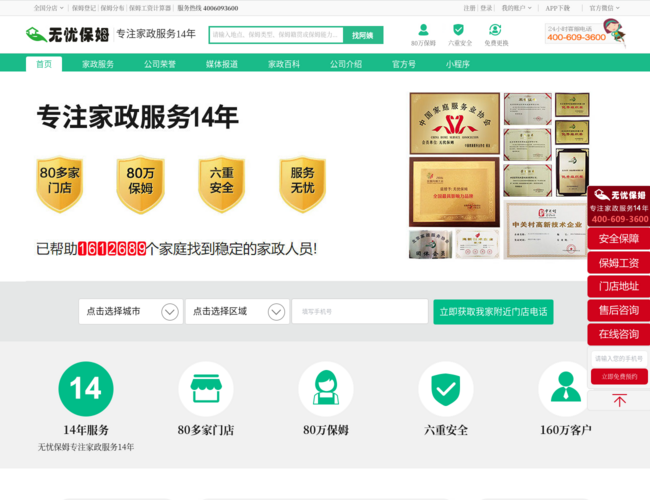Open the 媒体报道 navigation item
This screenshot has width=650, height=500.
click(x=222, y=64)
